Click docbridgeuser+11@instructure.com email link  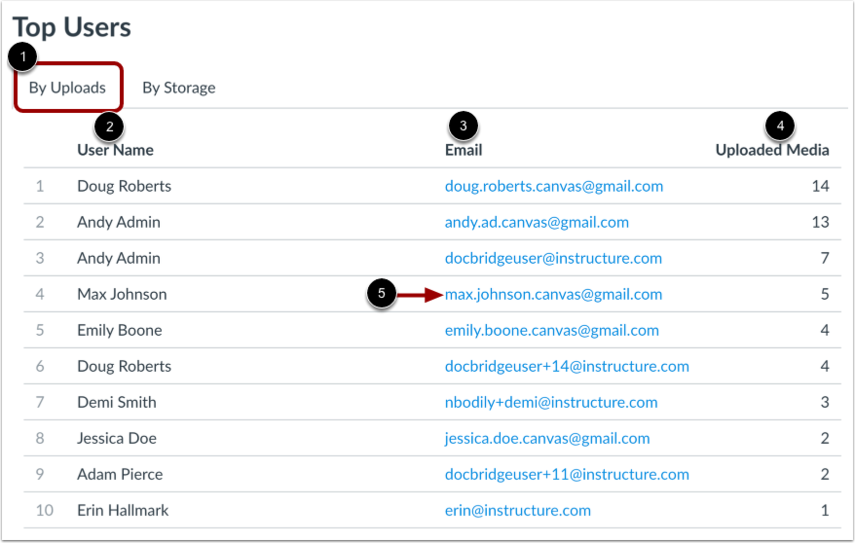(567, 474)
